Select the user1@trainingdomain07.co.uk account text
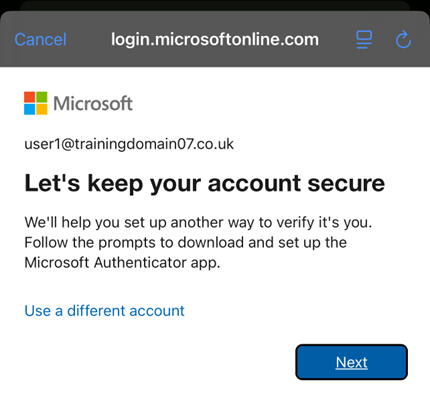The width and height of the screenshot is (430, 399). pos(129,144)
